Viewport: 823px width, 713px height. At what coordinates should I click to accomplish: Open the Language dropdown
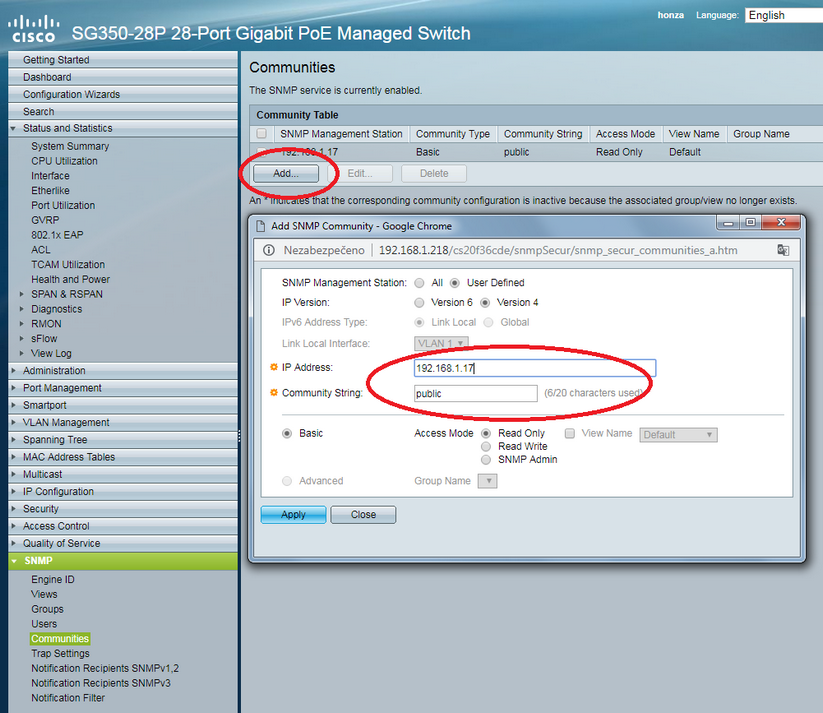point(784,15)
